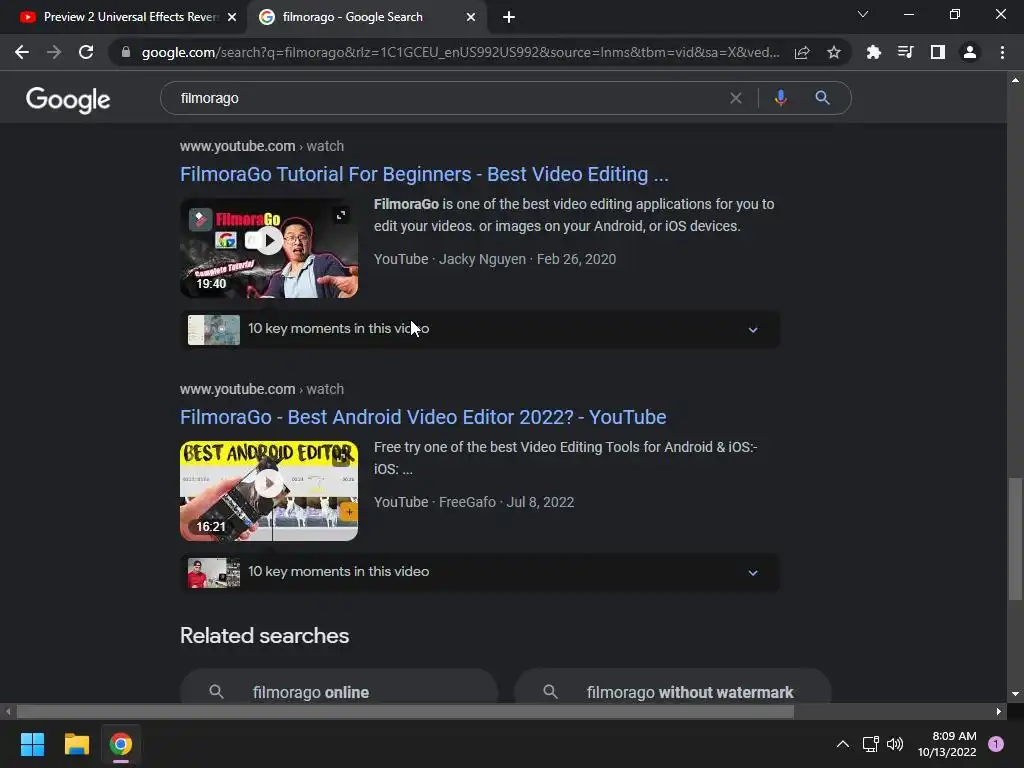Close the filmorago Google Search tab

click(x=471, y=17)
